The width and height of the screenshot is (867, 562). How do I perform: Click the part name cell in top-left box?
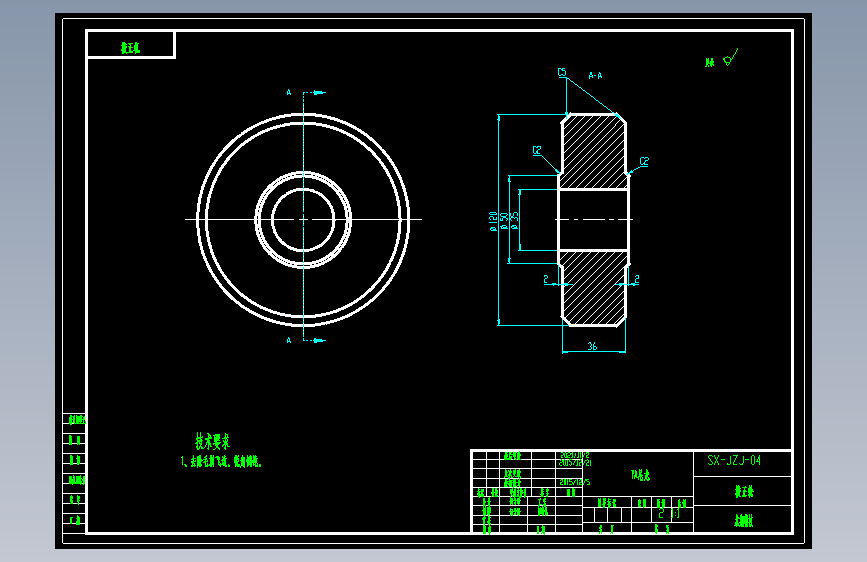point(131,45)
